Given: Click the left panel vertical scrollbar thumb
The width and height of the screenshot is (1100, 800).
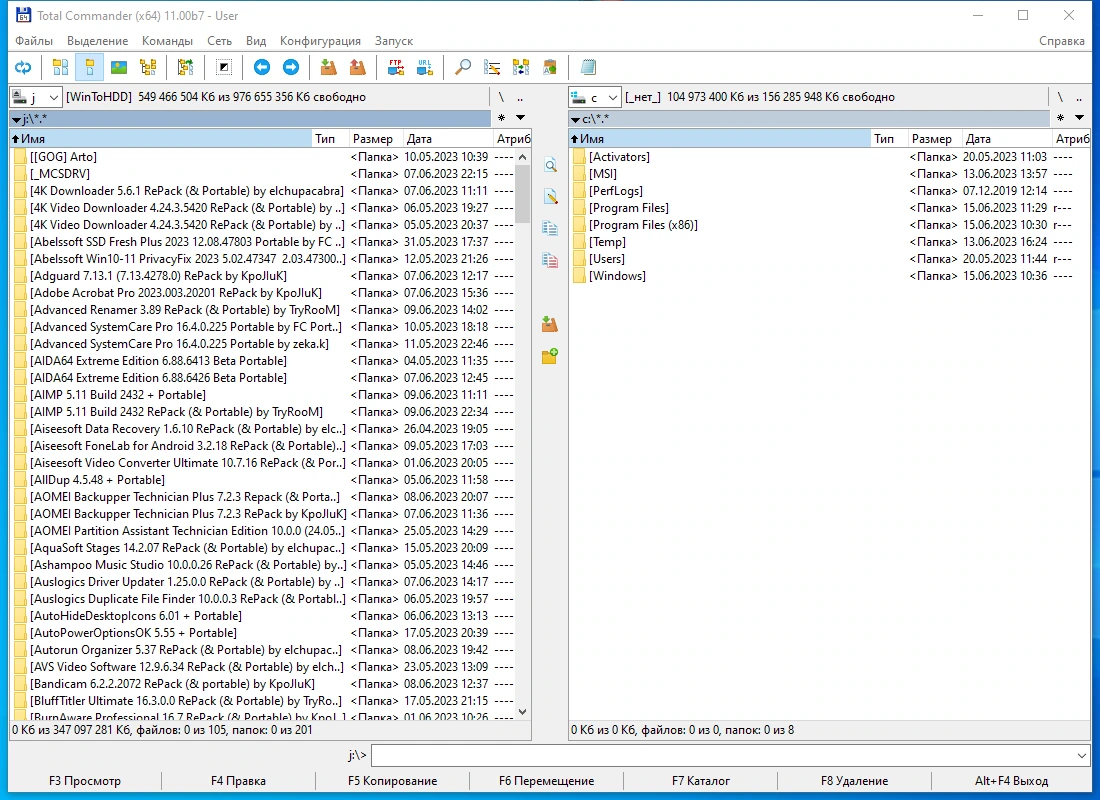Looking at the screenshot, I should click(x=523, y=194).
